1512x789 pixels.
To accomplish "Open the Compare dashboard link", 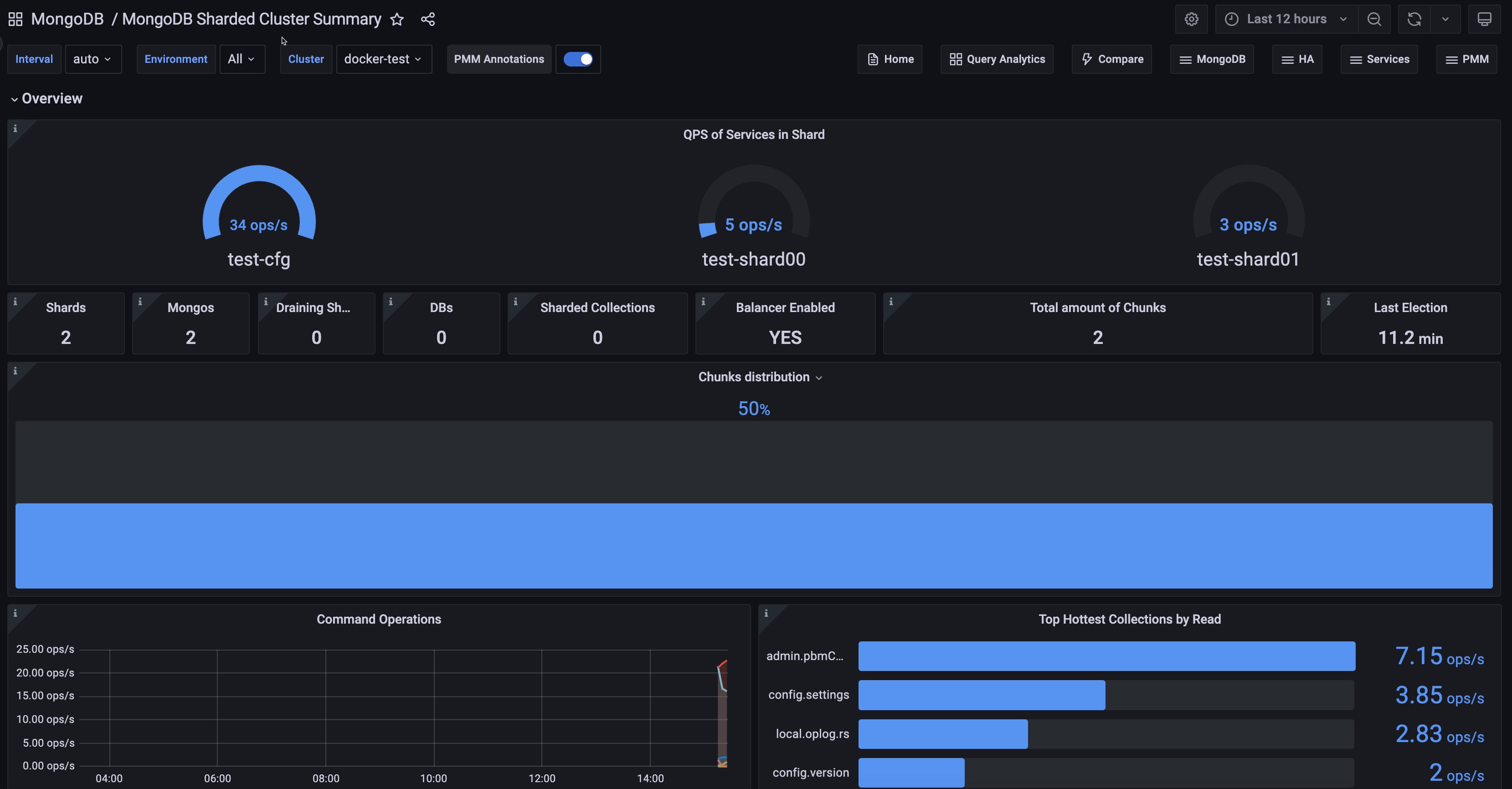I will 1112,59.
